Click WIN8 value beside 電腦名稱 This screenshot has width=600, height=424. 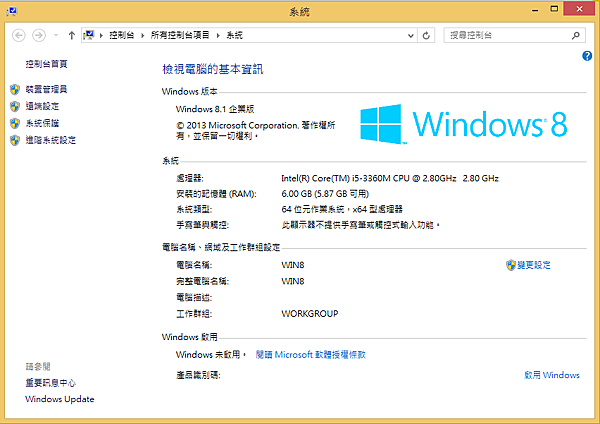tap(293, 265)
